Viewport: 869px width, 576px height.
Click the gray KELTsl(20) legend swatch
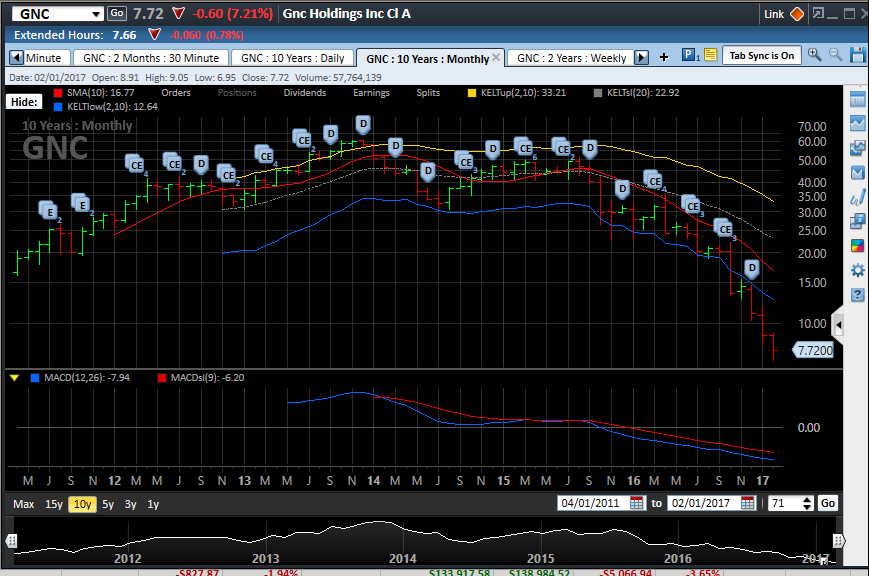pos(597,93)
